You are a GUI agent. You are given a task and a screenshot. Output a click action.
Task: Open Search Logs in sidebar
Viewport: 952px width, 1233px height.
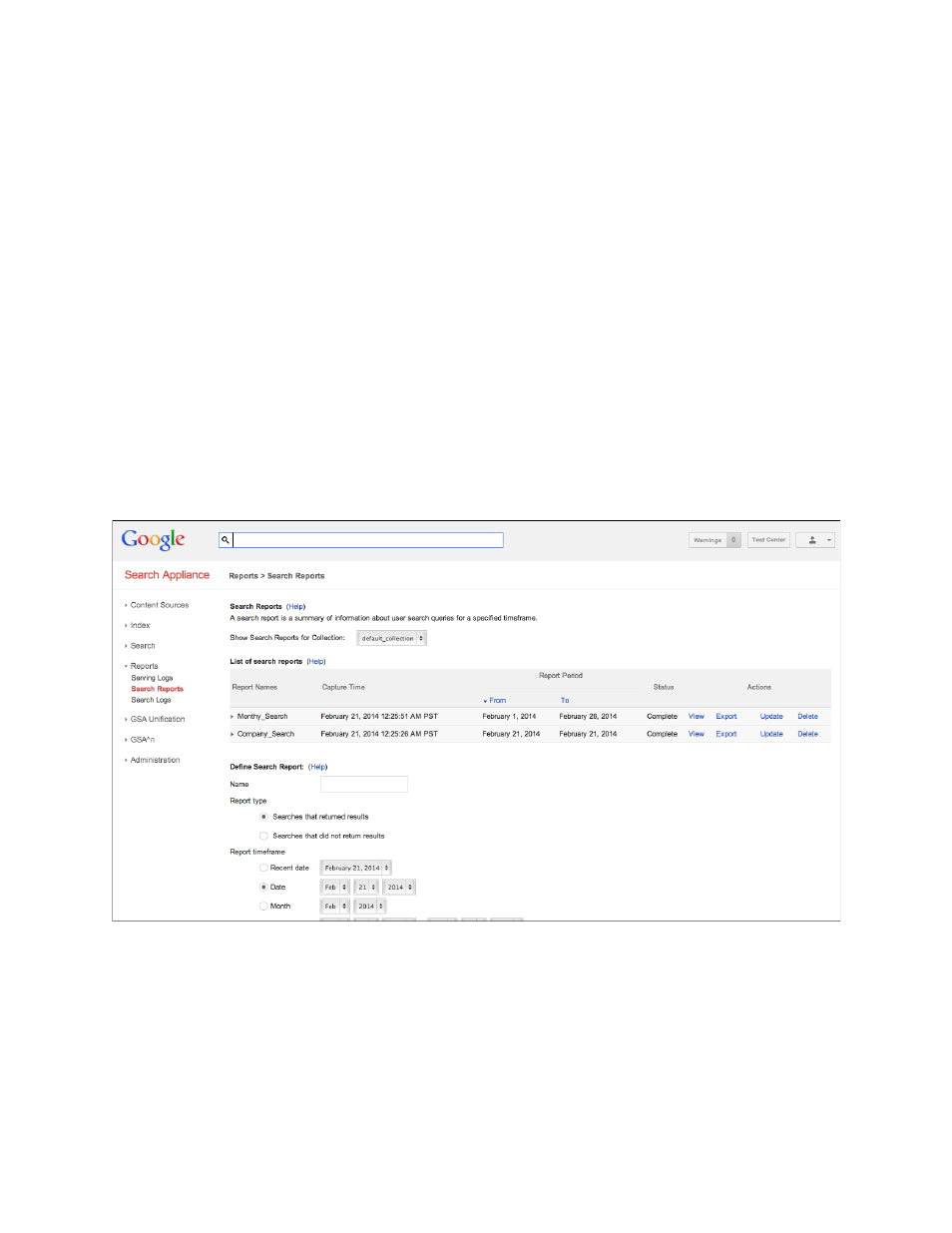pos(151,700)
